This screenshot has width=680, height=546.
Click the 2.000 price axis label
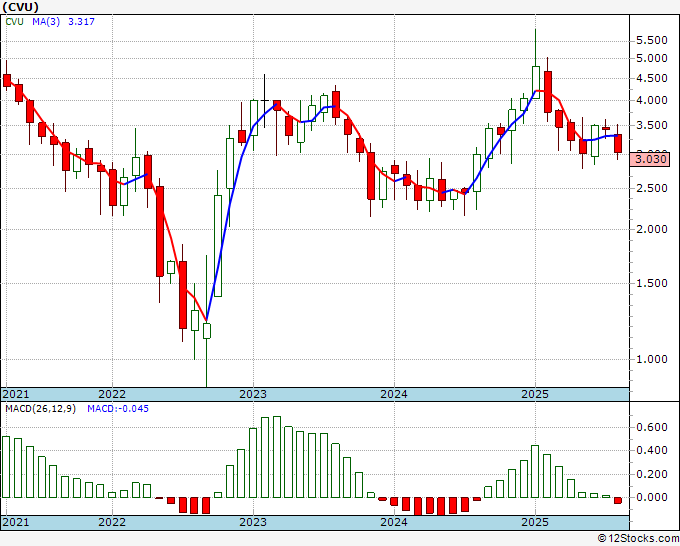tap(651, 229)
